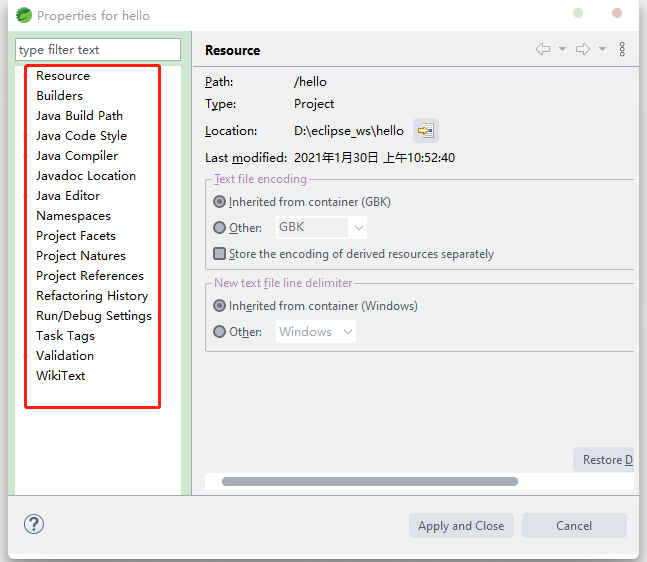
Task: Enable Store the encoding of derived resources separately
Action: 220,254
